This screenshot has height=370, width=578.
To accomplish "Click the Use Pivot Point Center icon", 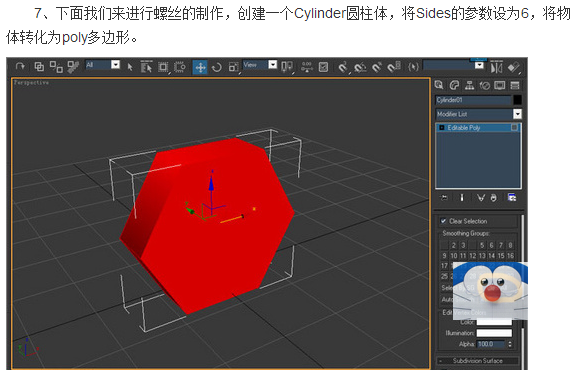I will [x=287, y=67].
